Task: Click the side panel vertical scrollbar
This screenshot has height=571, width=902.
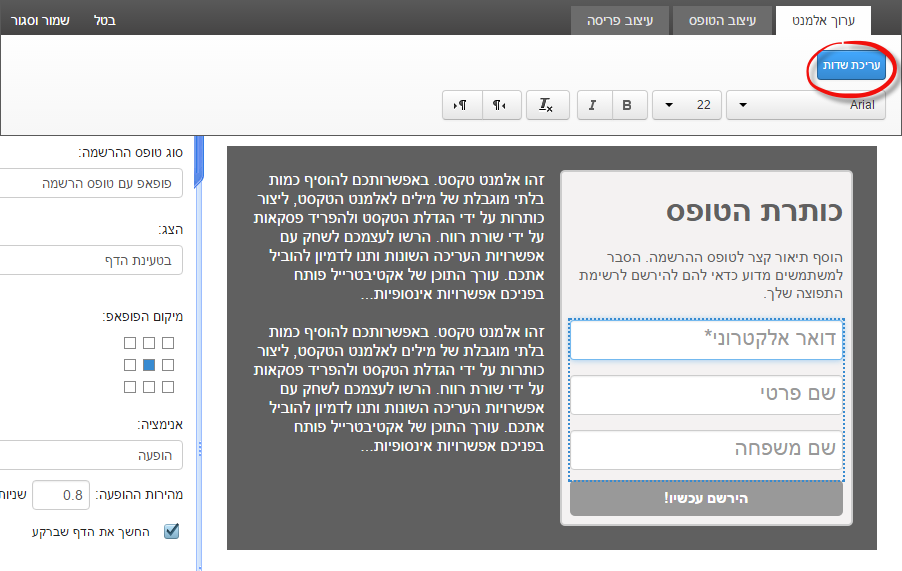Action: tap(199, 354)
